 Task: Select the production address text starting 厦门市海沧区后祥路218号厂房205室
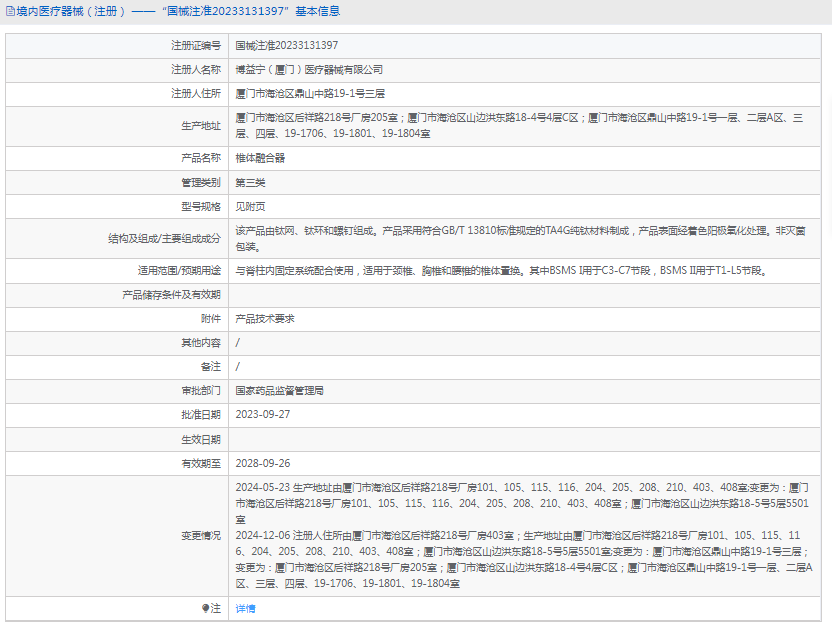pyautogui.click(x=519, y=126)
